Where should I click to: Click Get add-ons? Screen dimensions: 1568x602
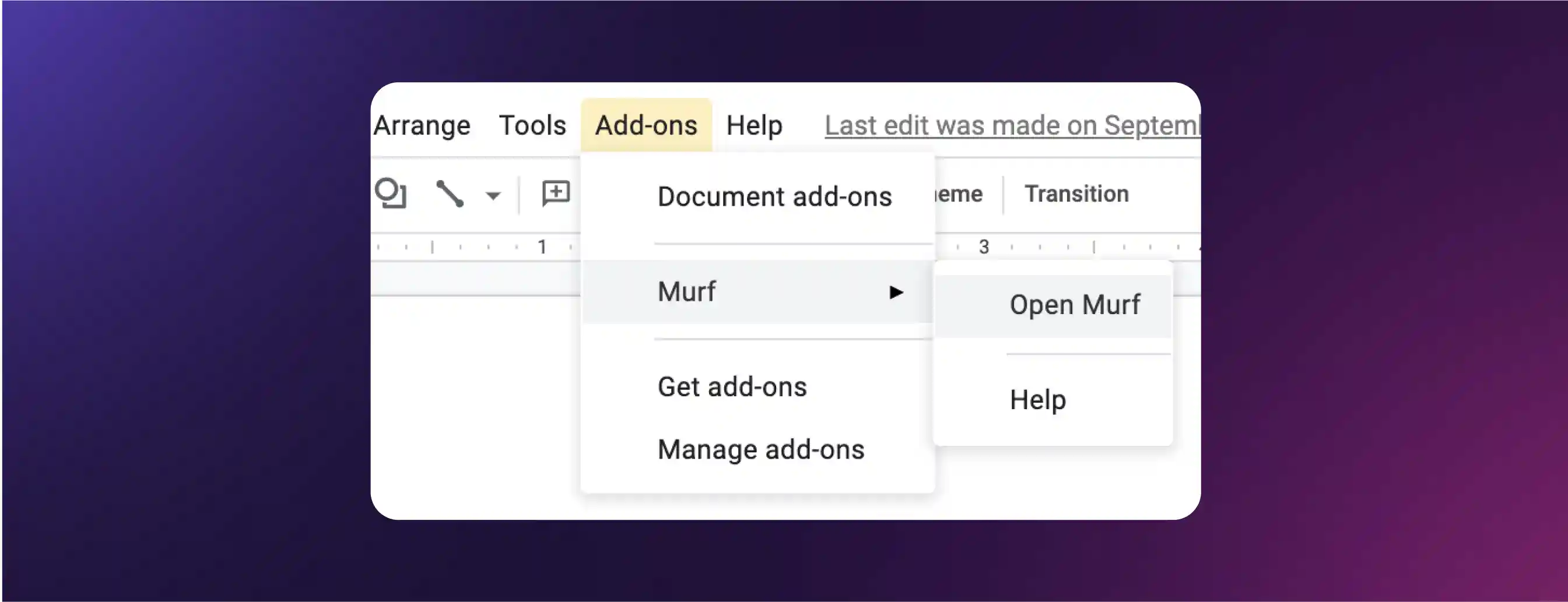732,387
